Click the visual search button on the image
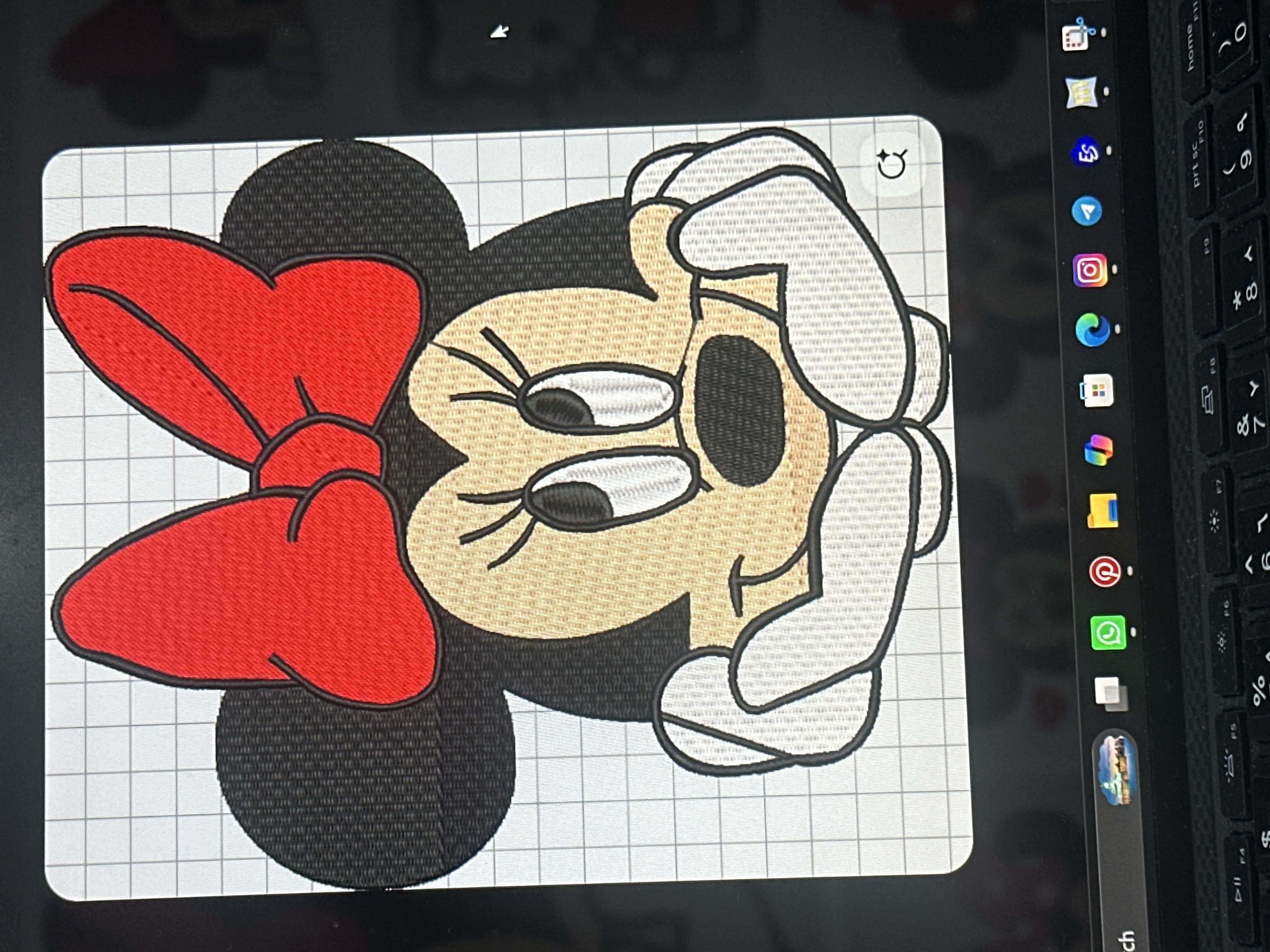This screenshot has width=1270, height=952. 892,163
